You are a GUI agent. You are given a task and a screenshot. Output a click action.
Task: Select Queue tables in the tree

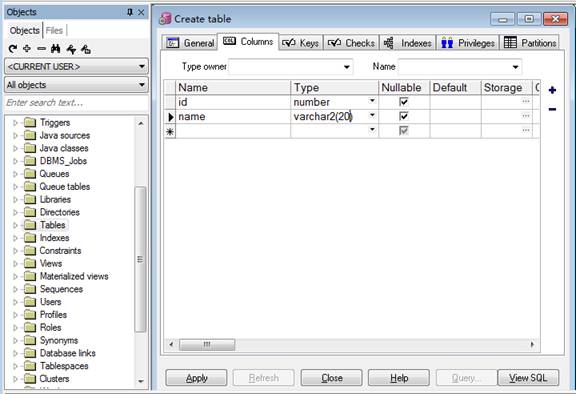pyautogui.click(x=65, y=187)
